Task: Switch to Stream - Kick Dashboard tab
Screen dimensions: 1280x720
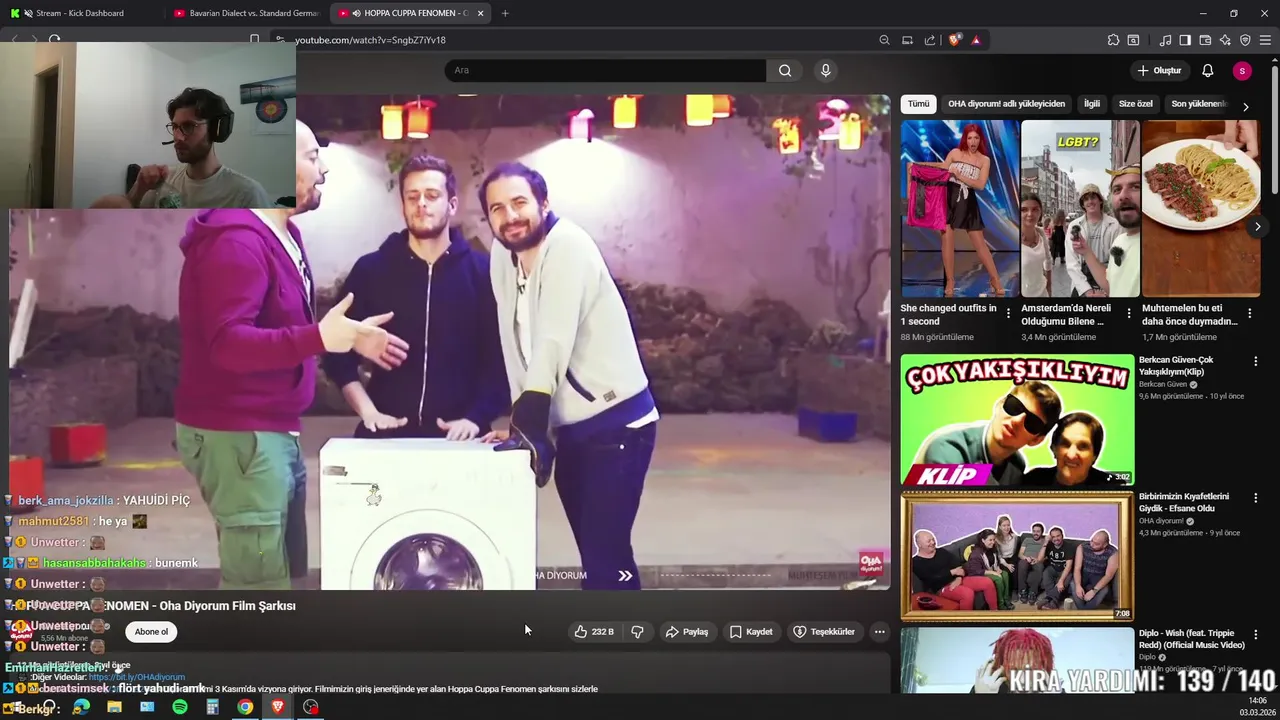Action: pyautogui.click(x=80, y=13)
